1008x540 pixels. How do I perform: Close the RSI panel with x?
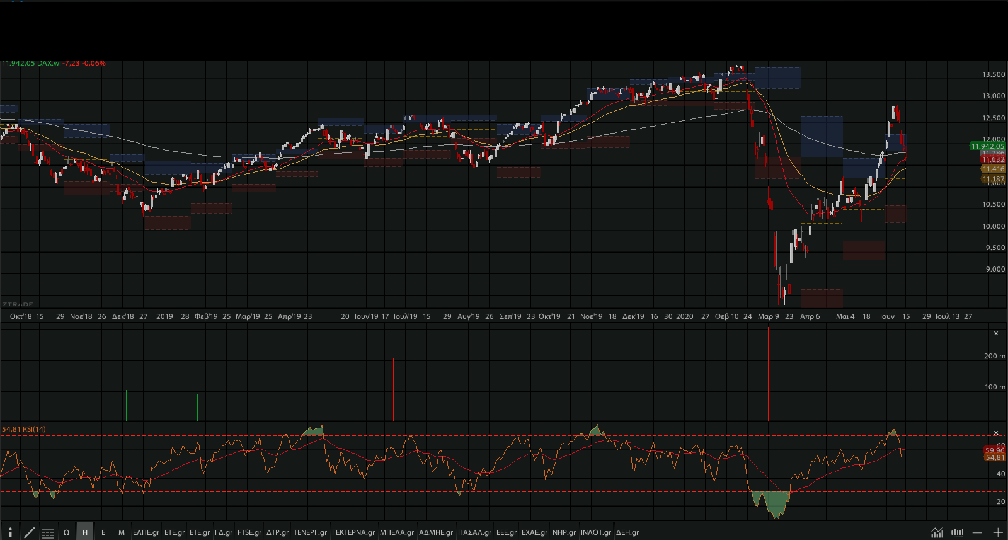[996, 432]
